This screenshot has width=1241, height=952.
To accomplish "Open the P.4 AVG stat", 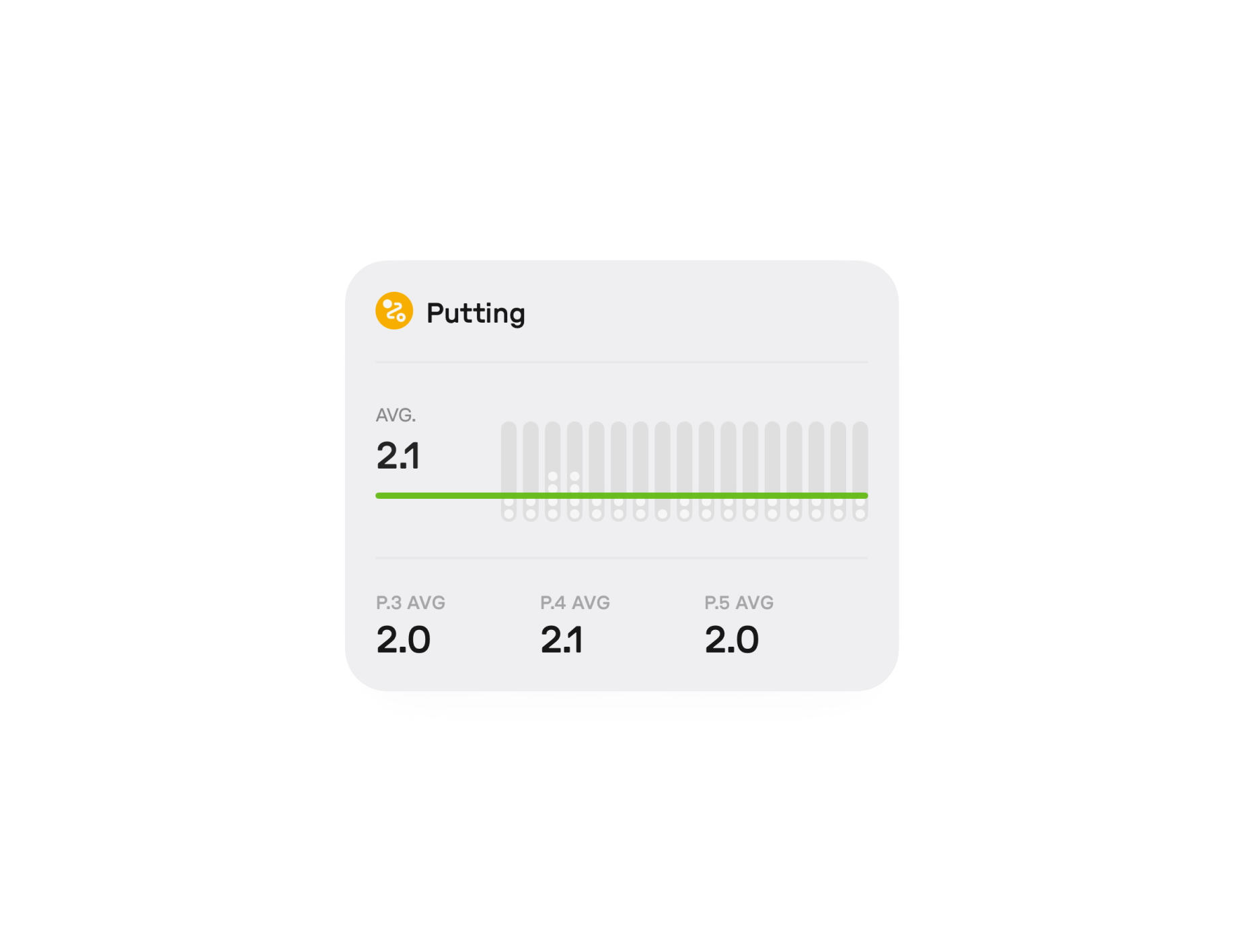I will pos(575,625).
